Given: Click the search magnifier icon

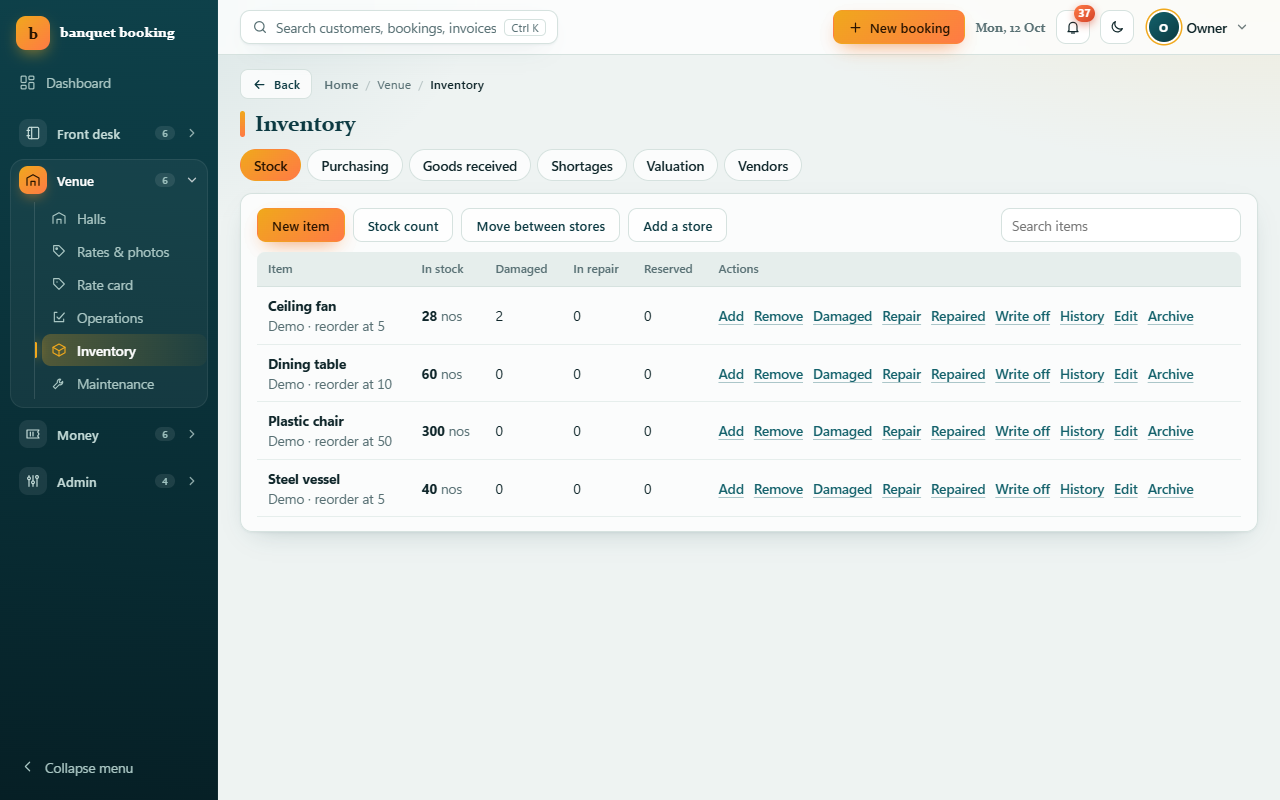Looking at the screenshot, I should pyautogui.click(x=260, y=28).
